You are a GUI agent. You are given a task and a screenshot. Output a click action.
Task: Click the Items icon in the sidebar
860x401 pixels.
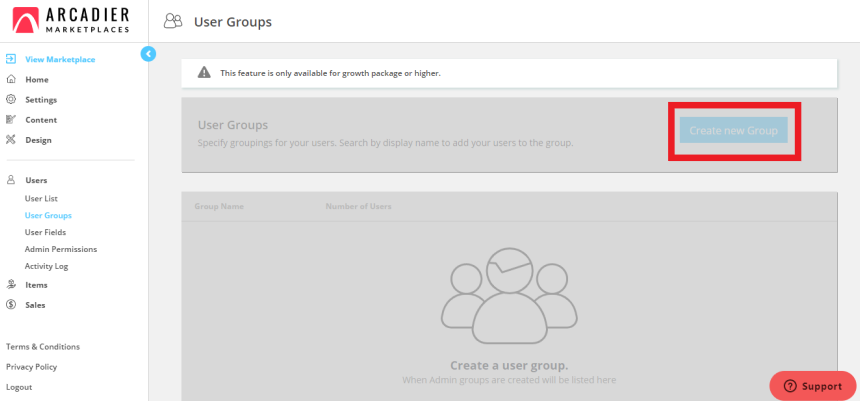11,285
